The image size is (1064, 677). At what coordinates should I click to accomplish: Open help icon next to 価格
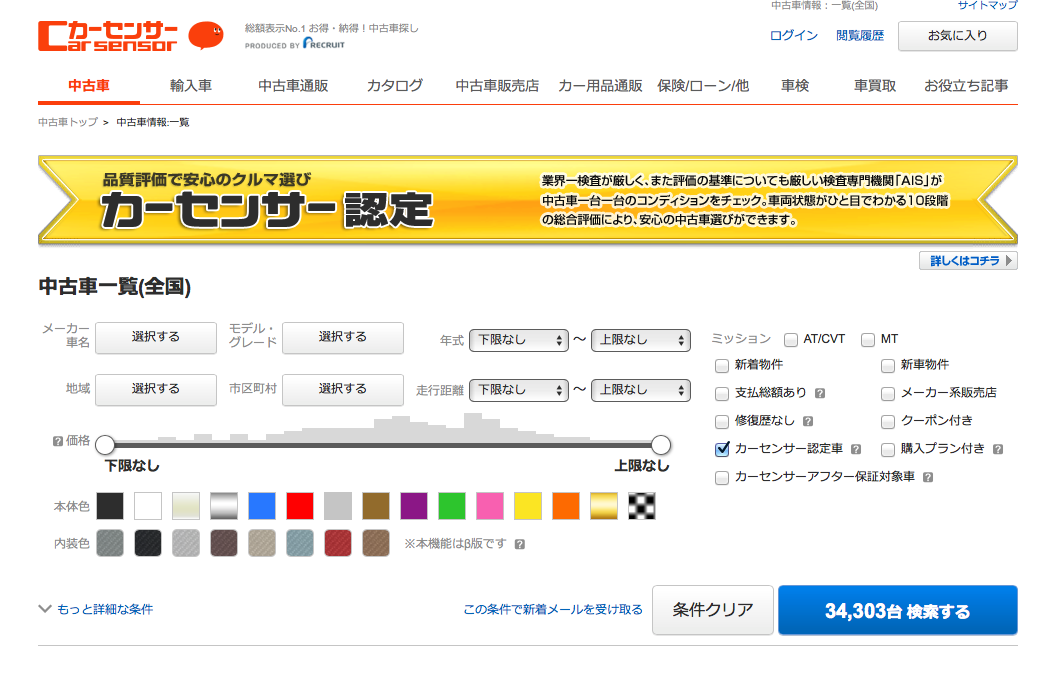click(58, 442)
